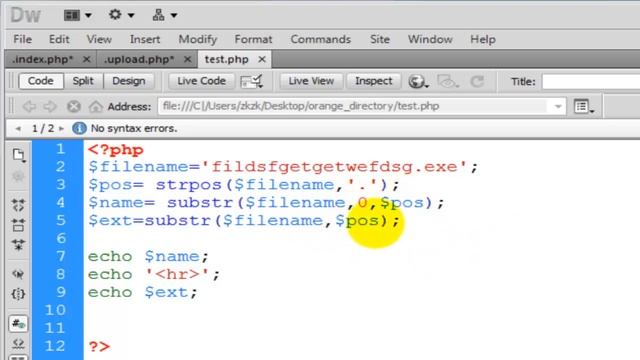This screenshot has width=640, height=360.
Task: Switch to Code view
Action: tap(41, 81)
